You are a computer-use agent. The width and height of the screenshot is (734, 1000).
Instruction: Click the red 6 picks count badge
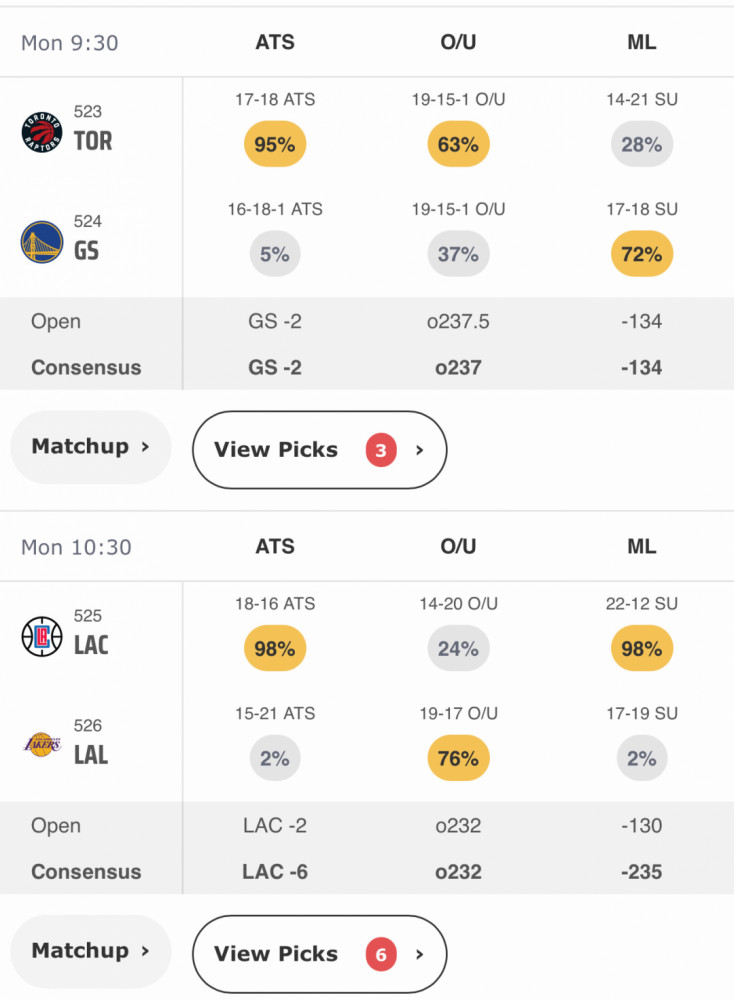[381, 955]
